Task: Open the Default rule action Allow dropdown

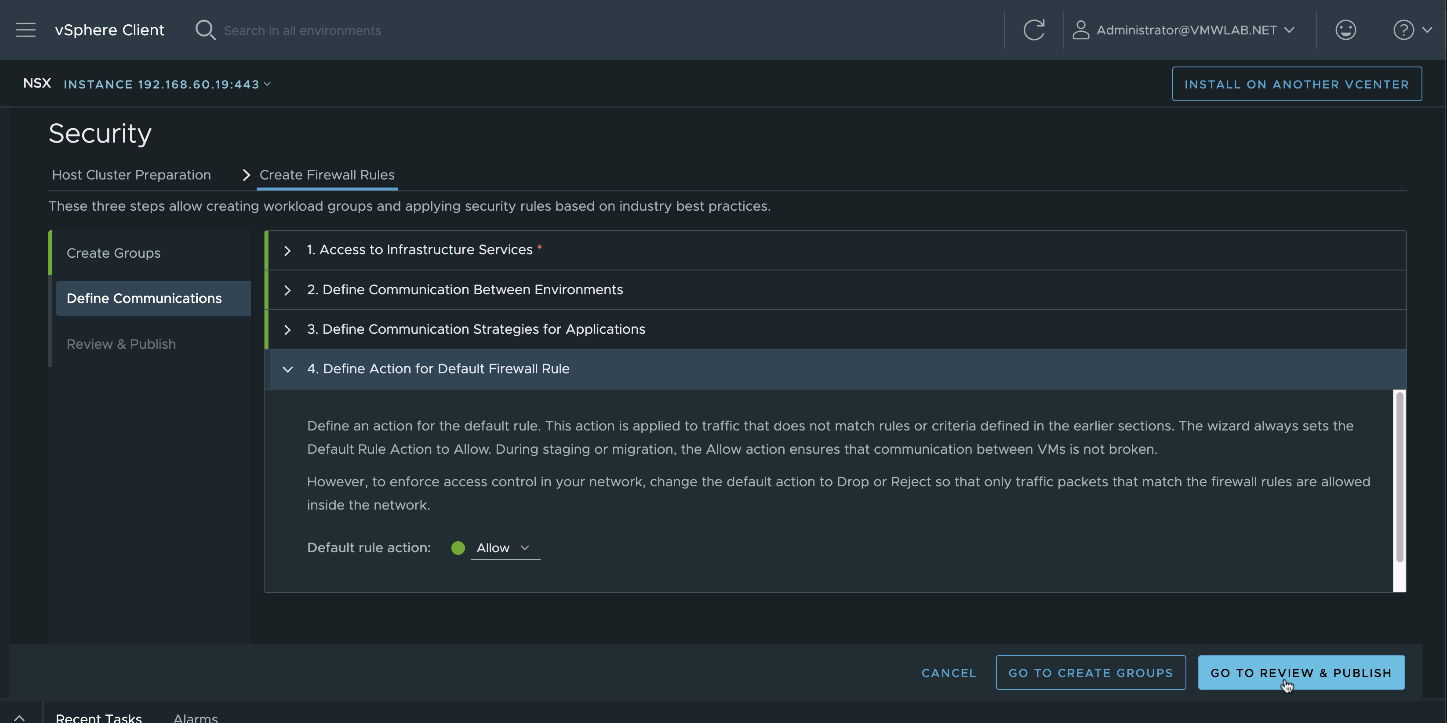Action: point(505,548)
